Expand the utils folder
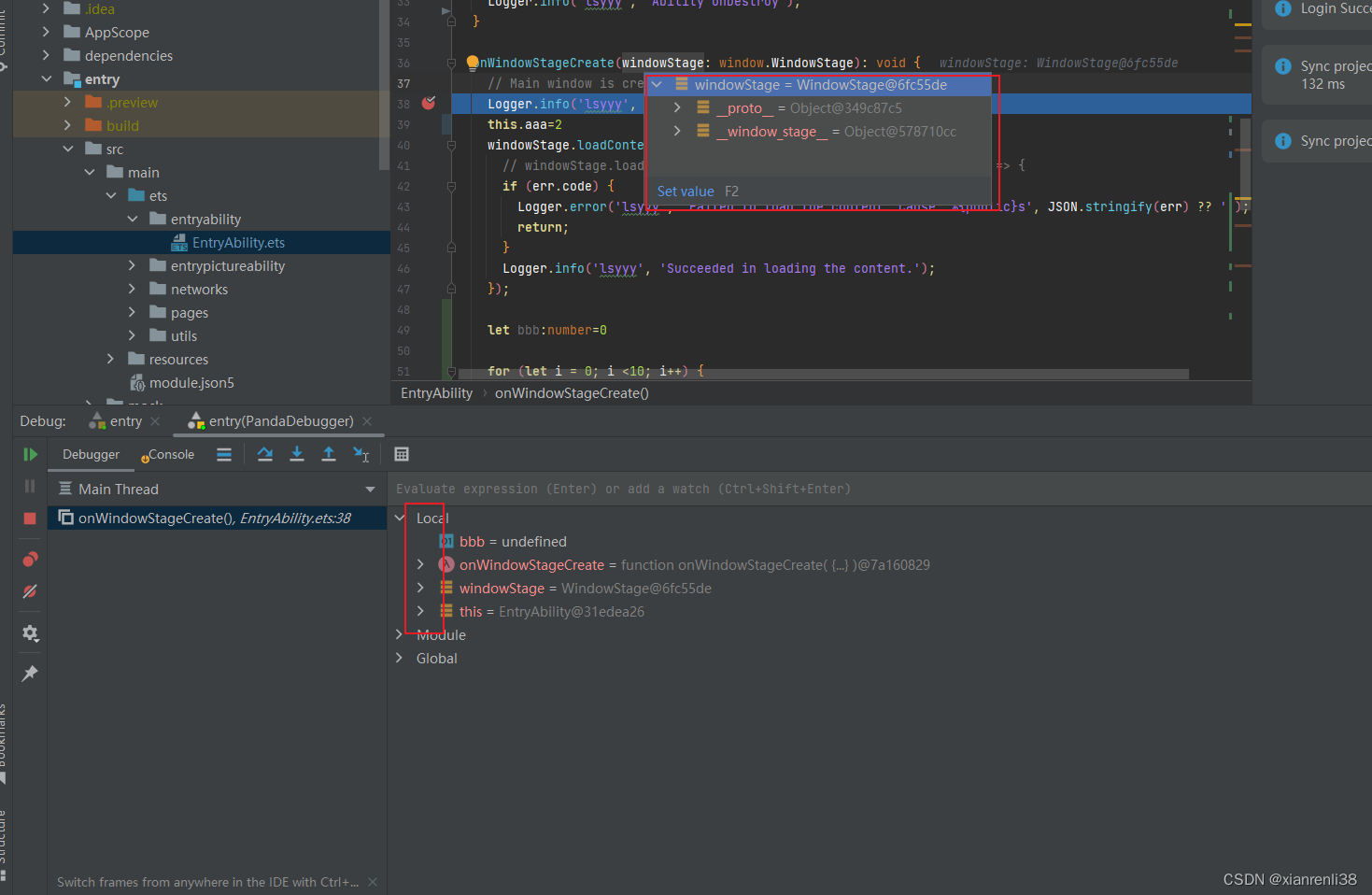The width and height of the screenshot is (1372, 895). pos(132,335)
